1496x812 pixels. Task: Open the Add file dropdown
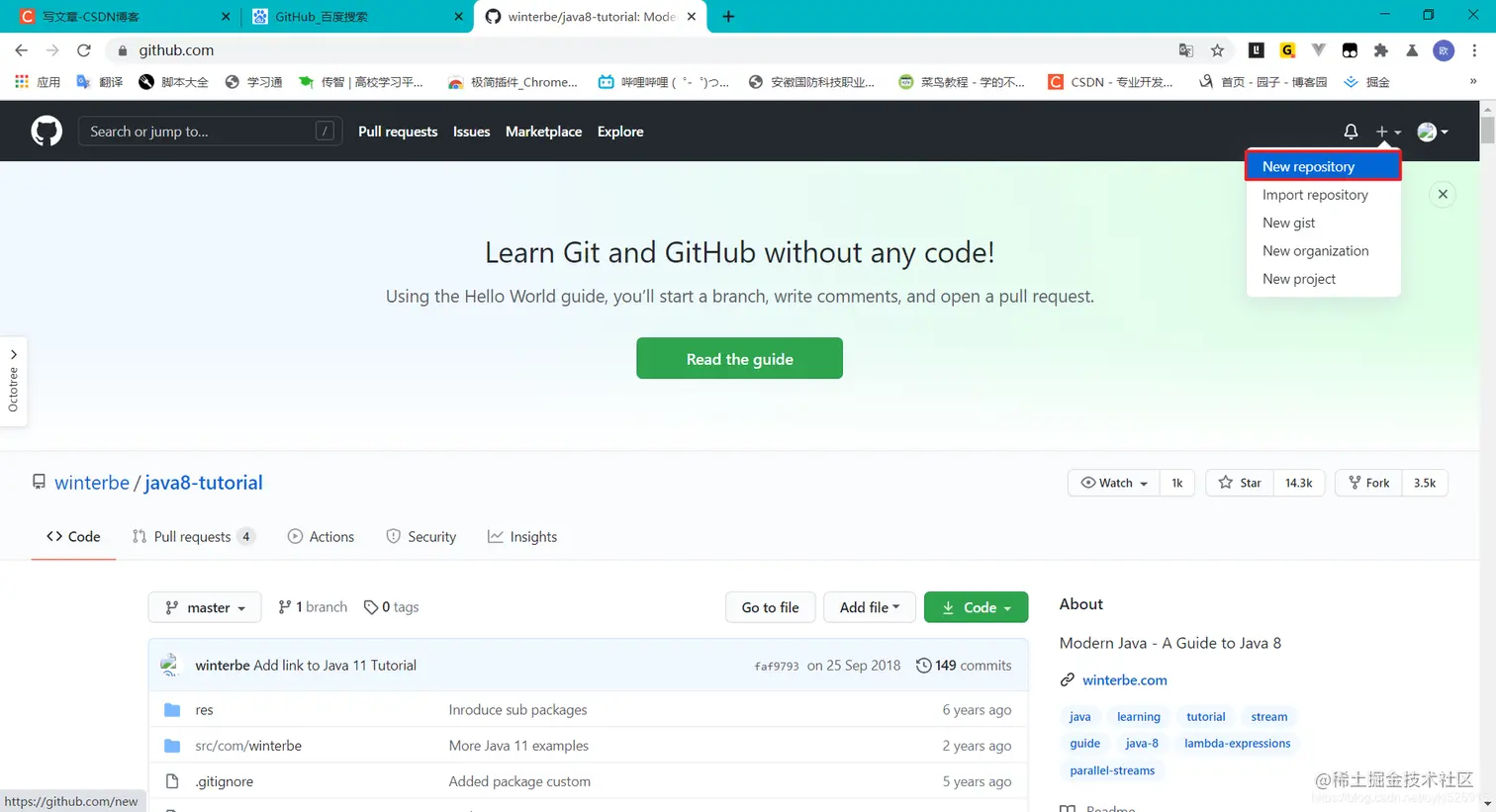click(x=870, y=607)
